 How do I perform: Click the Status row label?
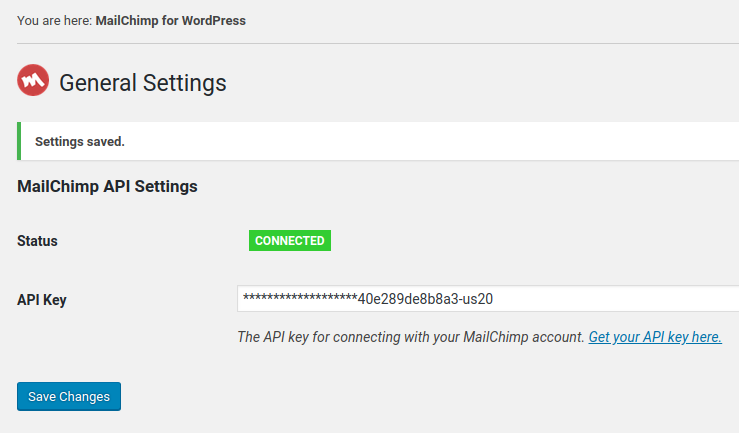(38, 241)
